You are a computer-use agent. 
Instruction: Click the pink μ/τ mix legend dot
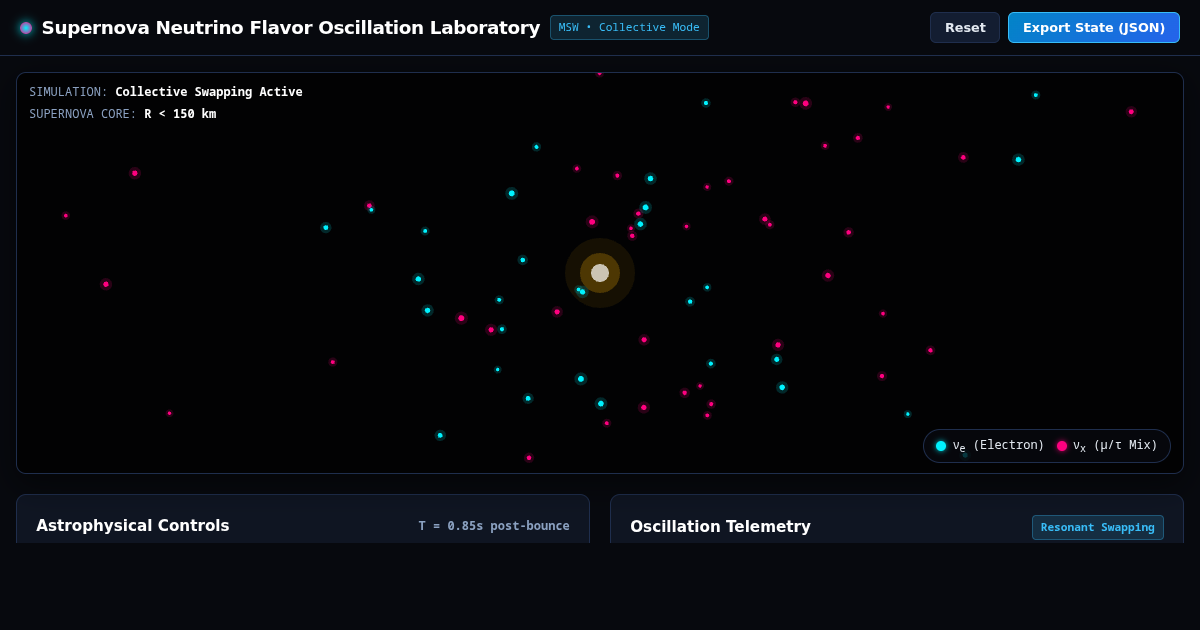(1062, 446)
